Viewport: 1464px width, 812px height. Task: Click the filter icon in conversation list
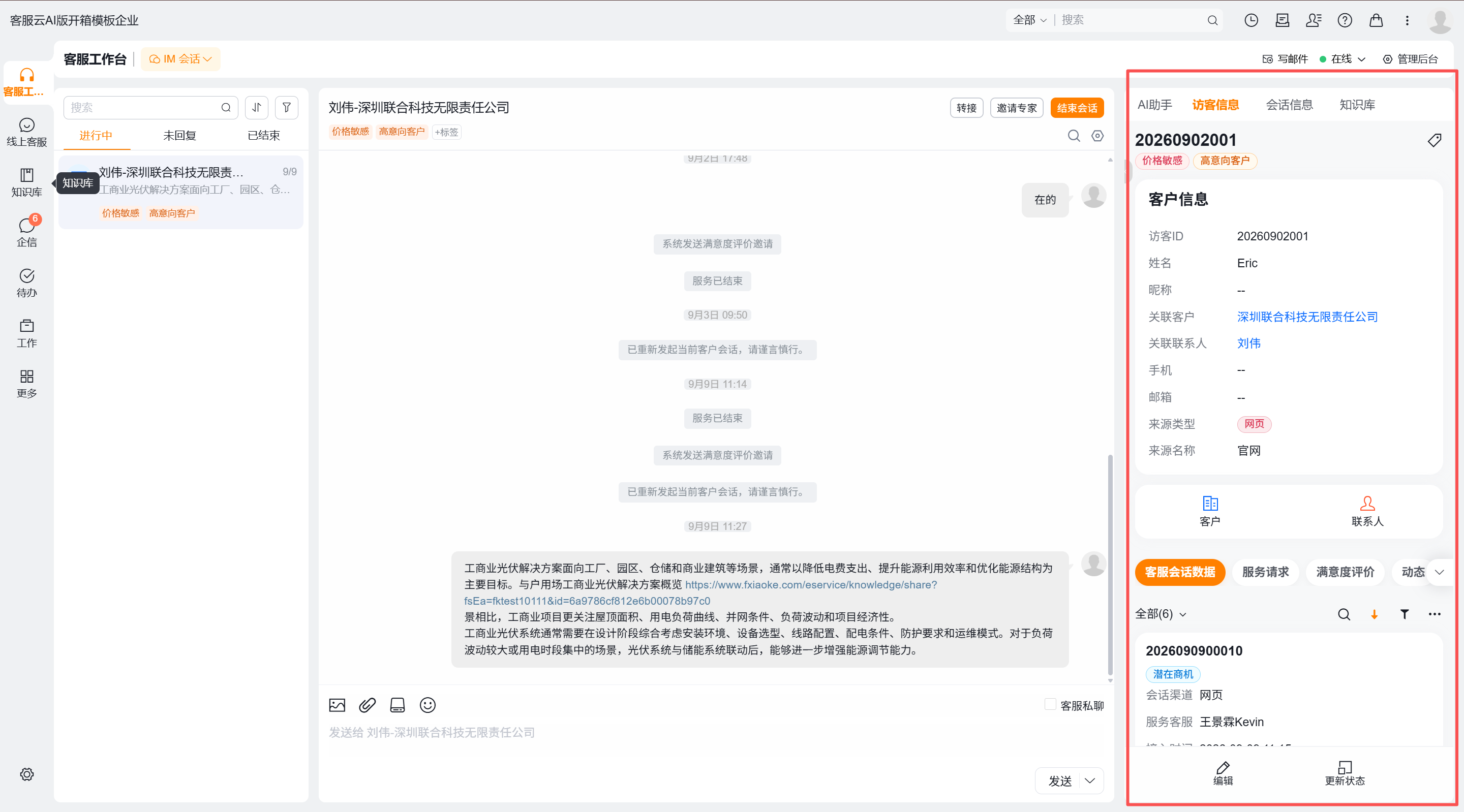click(x=287, y=107)
